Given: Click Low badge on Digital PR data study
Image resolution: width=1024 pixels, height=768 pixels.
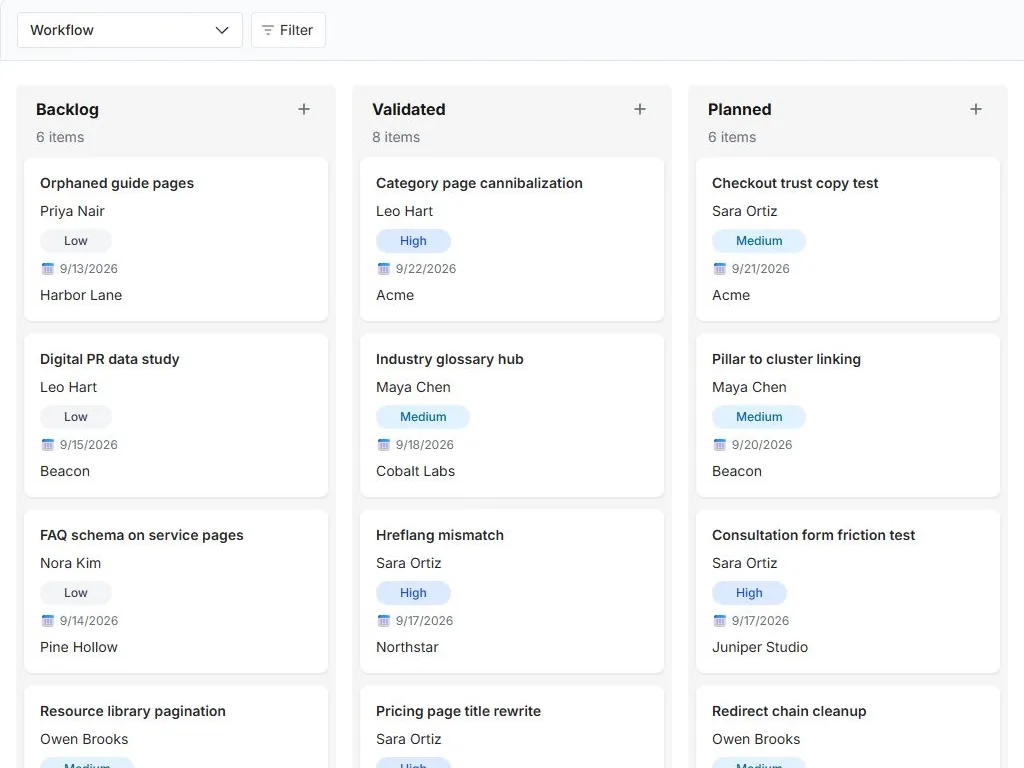Looking at the screenshot, I should 76,417.
